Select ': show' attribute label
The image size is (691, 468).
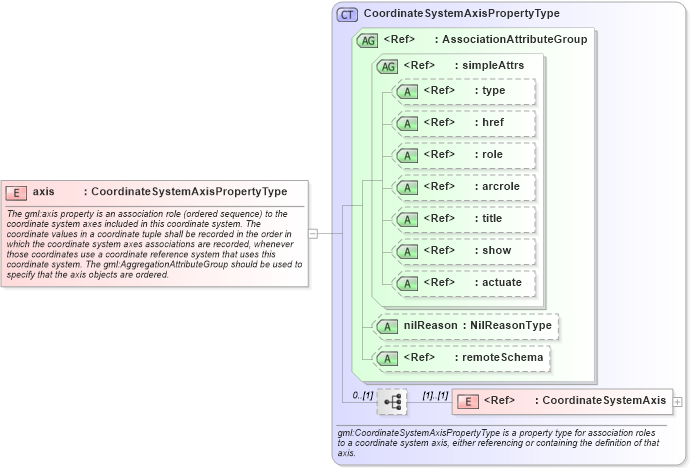pyautogui.click(x=493, y=250)
